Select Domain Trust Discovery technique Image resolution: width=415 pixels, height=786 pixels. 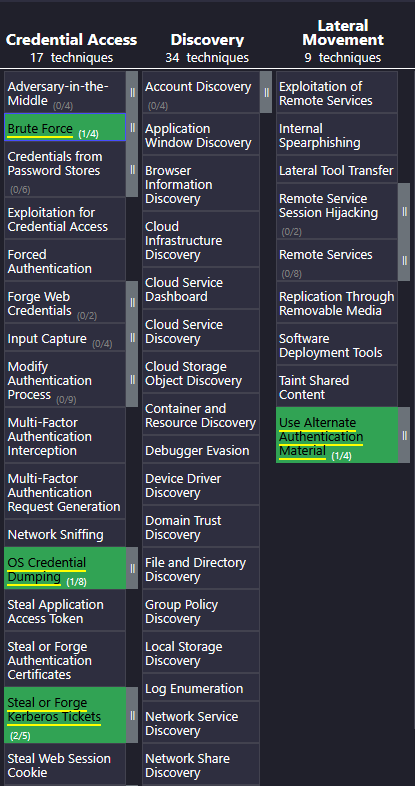tap(201, 526)
